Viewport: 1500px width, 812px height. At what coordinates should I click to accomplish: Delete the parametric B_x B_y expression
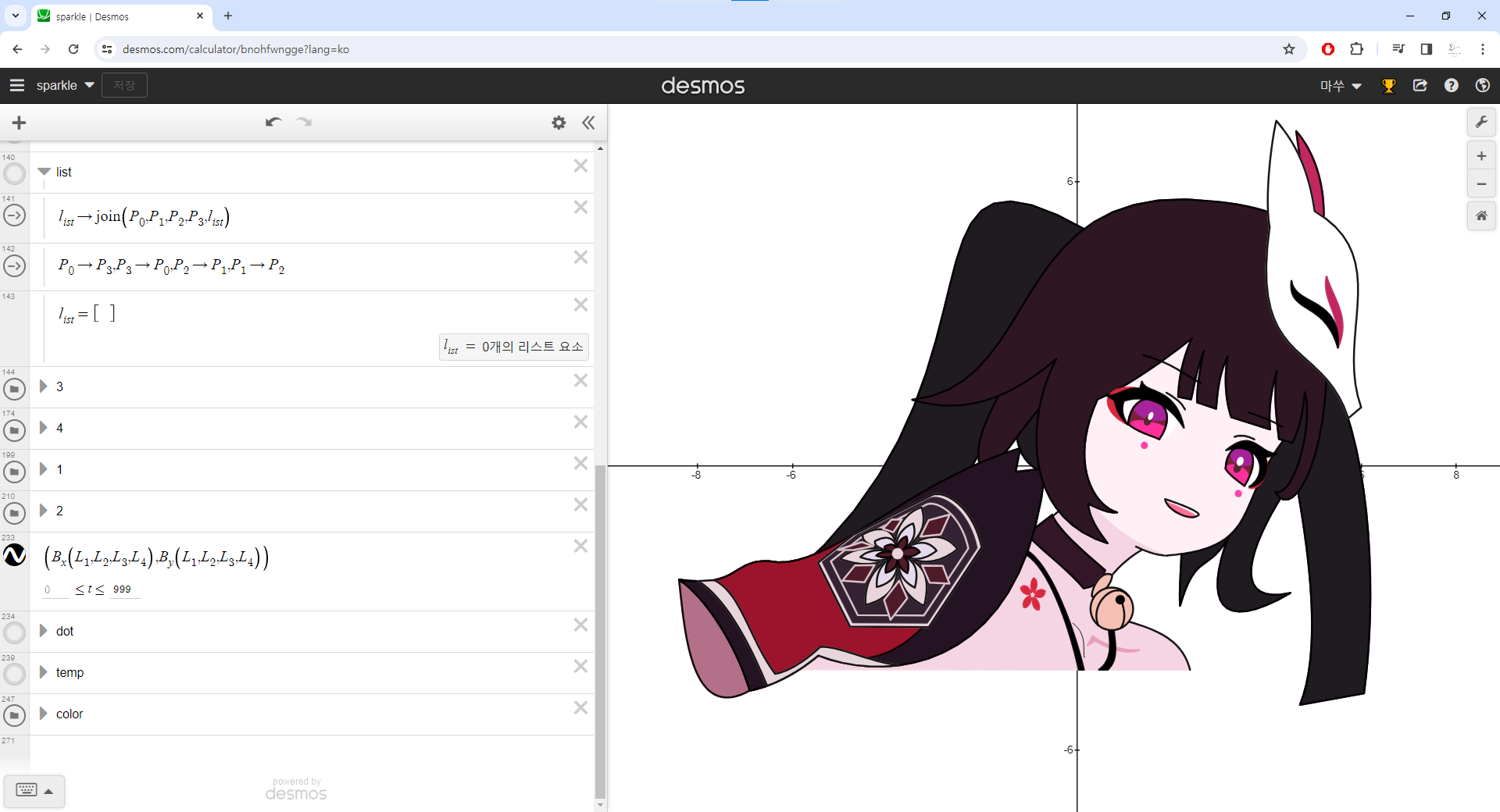click(580, 546)
